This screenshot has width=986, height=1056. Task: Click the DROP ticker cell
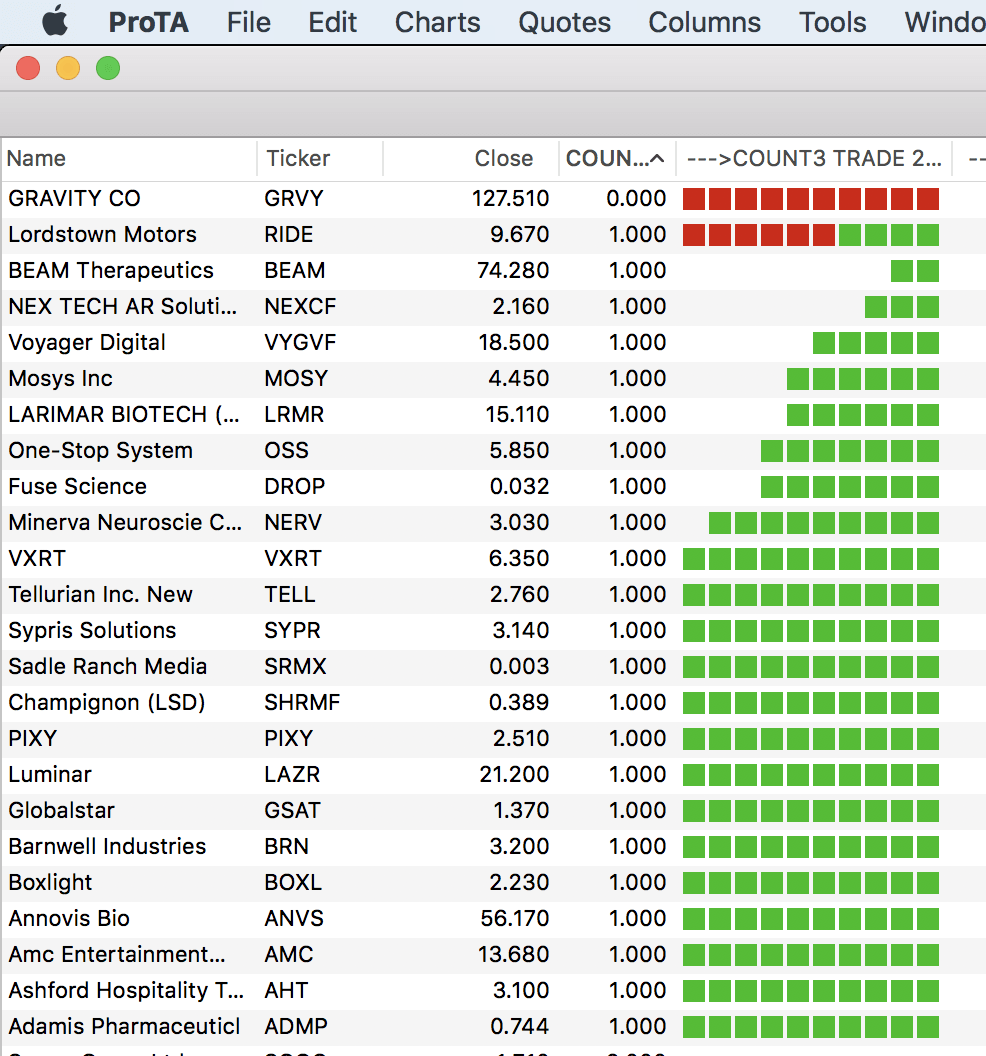point(294,487)
